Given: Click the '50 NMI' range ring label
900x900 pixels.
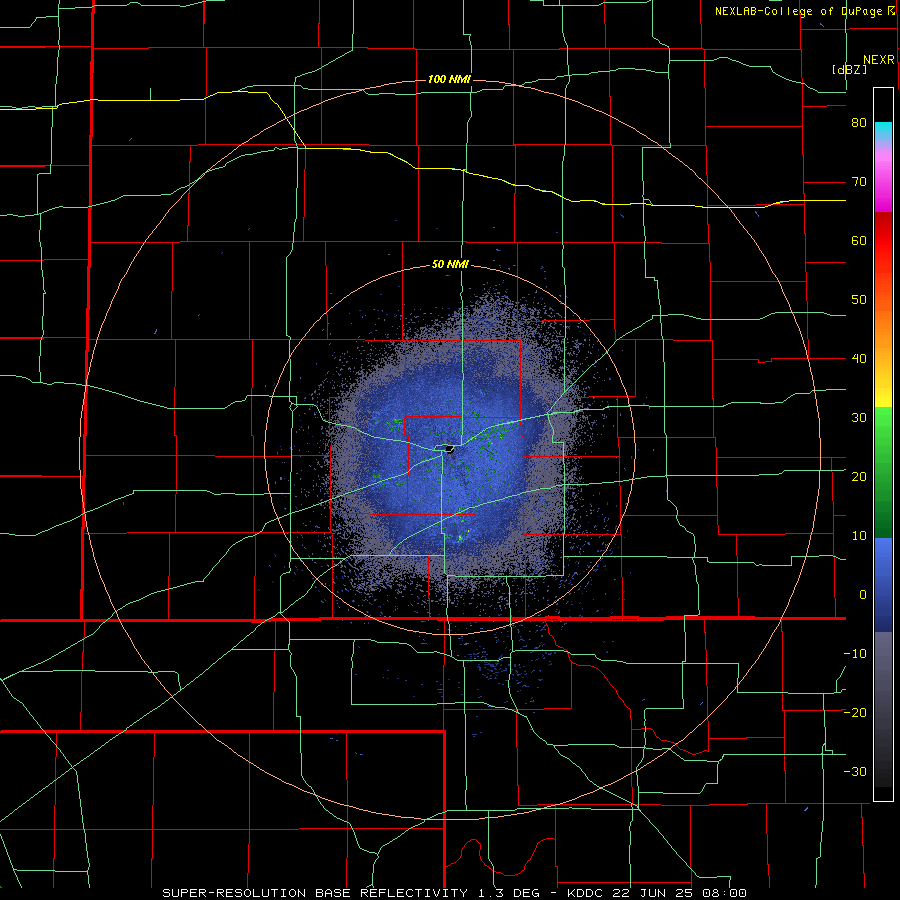Looking at the screenshot, I should pyautogui.click(x=451, y=265).
